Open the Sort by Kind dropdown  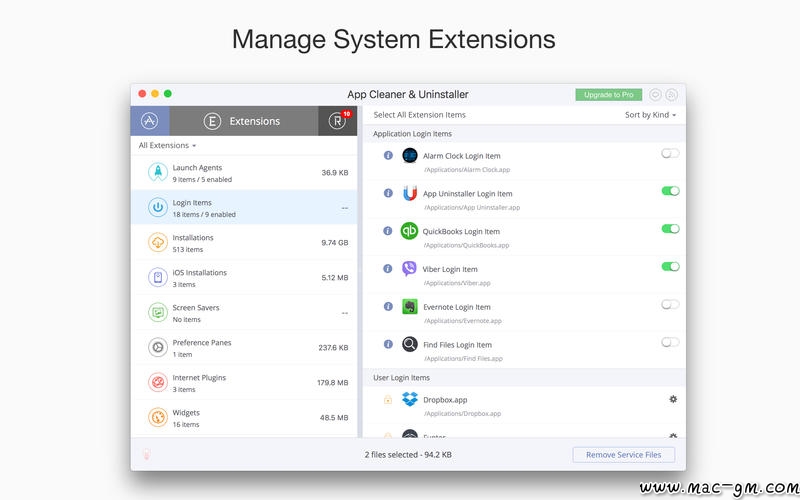coord(650,115)
